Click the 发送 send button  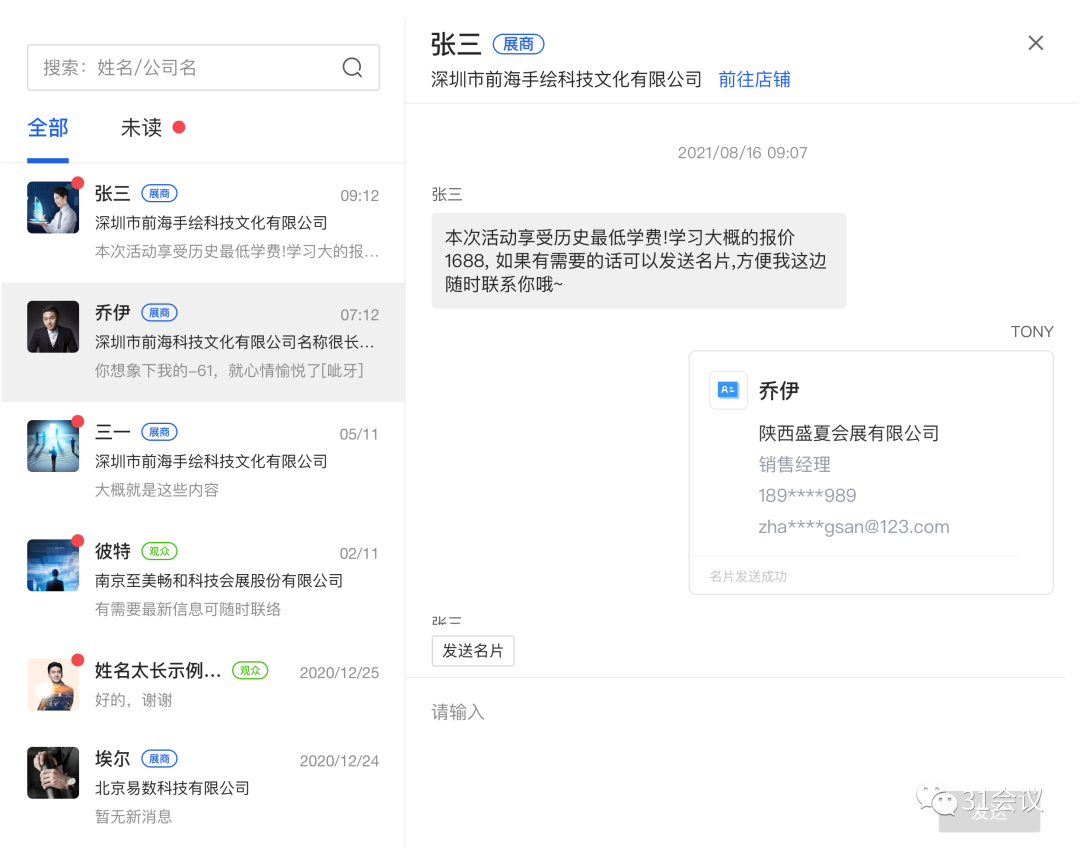point(990,813)
